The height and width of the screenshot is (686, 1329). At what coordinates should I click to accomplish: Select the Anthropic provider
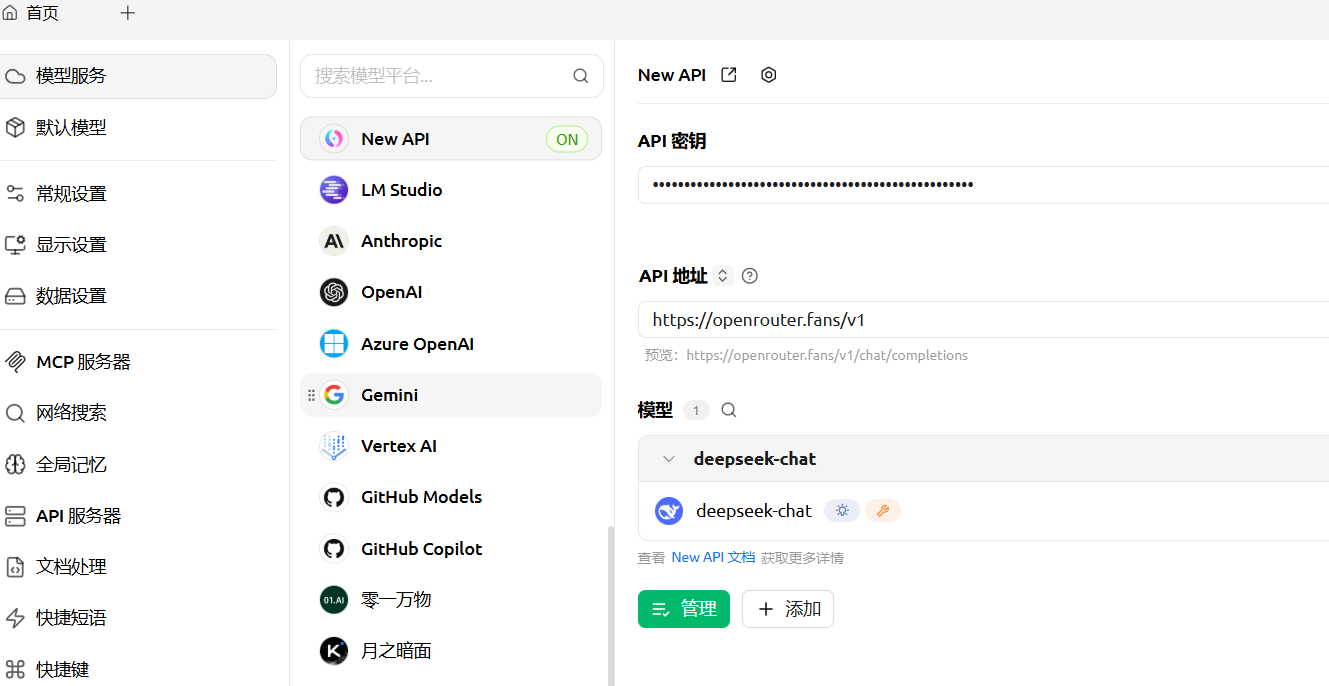tap(451, 241)
